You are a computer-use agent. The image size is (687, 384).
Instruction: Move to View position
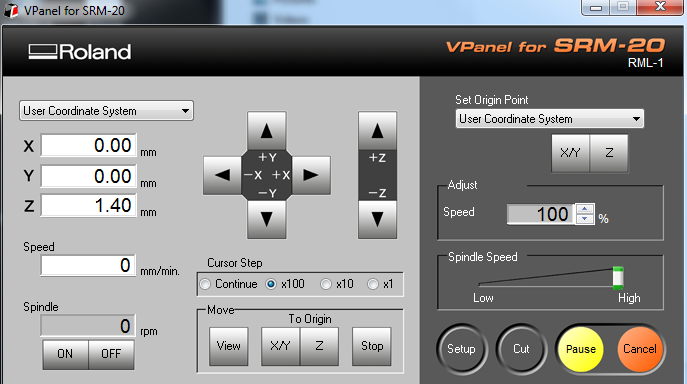click(x=228, y=346)
